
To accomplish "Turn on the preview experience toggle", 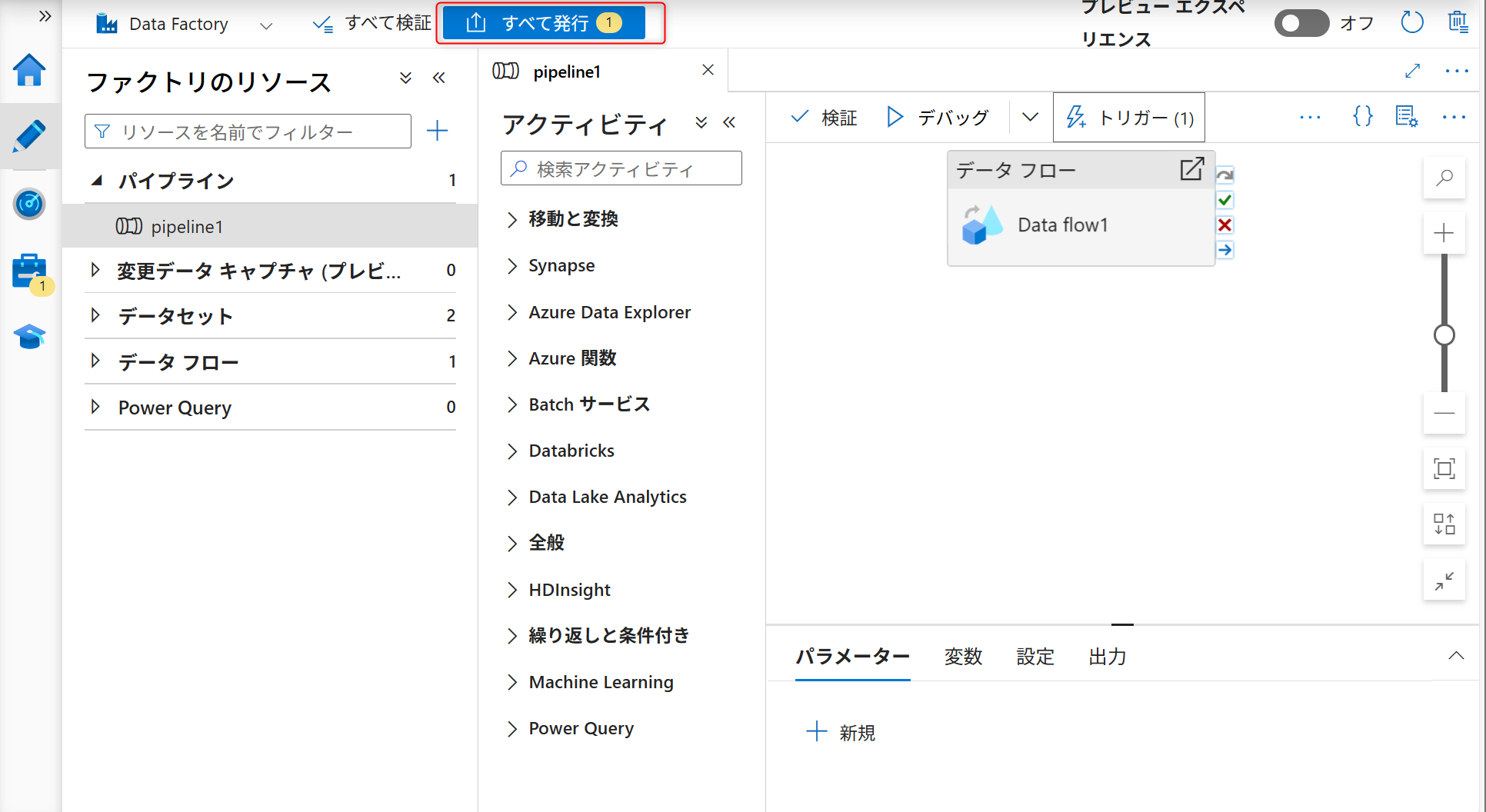I will 1301,23.
